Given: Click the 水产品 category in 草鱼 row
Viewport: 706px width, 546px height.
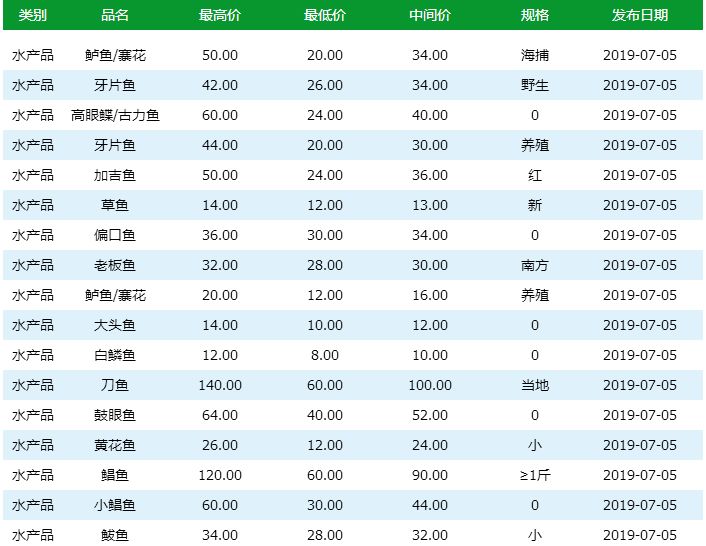Looking at the screenshot, I should (x=32, y=205).
